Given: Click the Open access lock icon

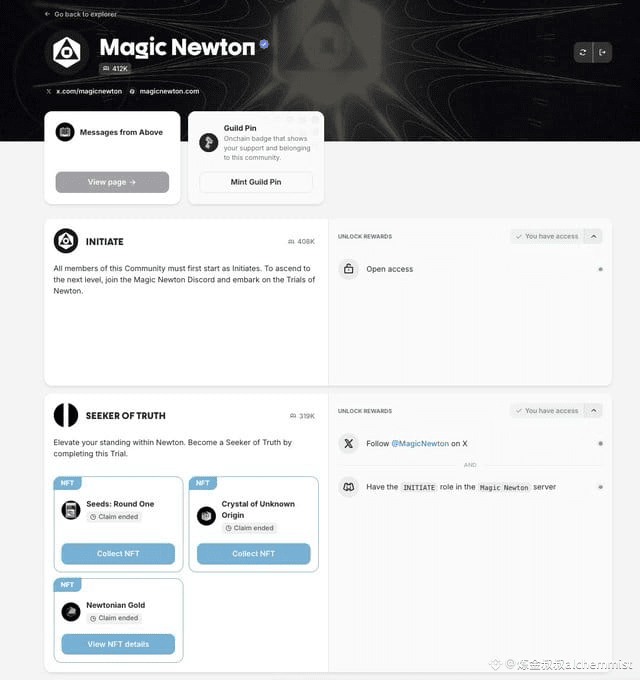Looking at the screenshot, I should tap(349, 269).
